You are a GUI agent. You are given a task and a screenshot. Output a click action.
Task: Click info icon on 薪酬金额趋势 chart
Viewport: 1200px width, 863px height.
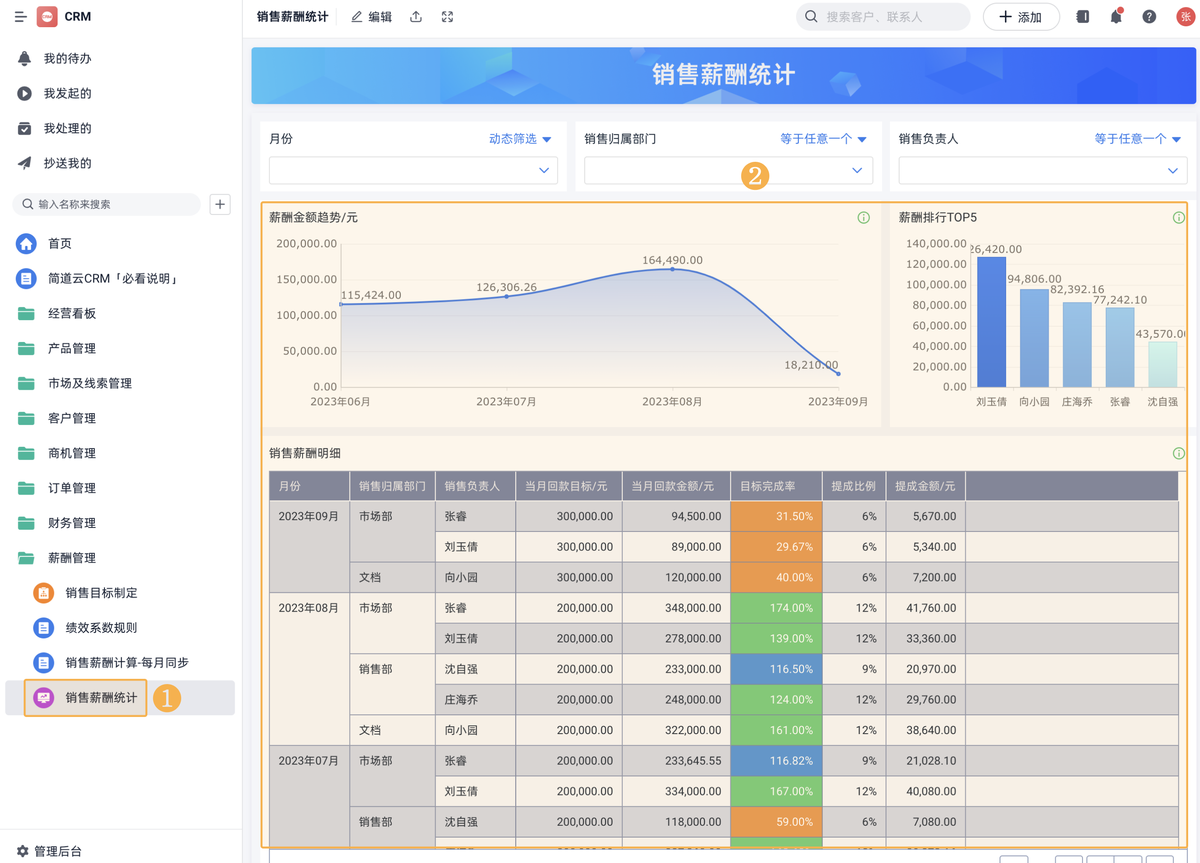(864, 218)
